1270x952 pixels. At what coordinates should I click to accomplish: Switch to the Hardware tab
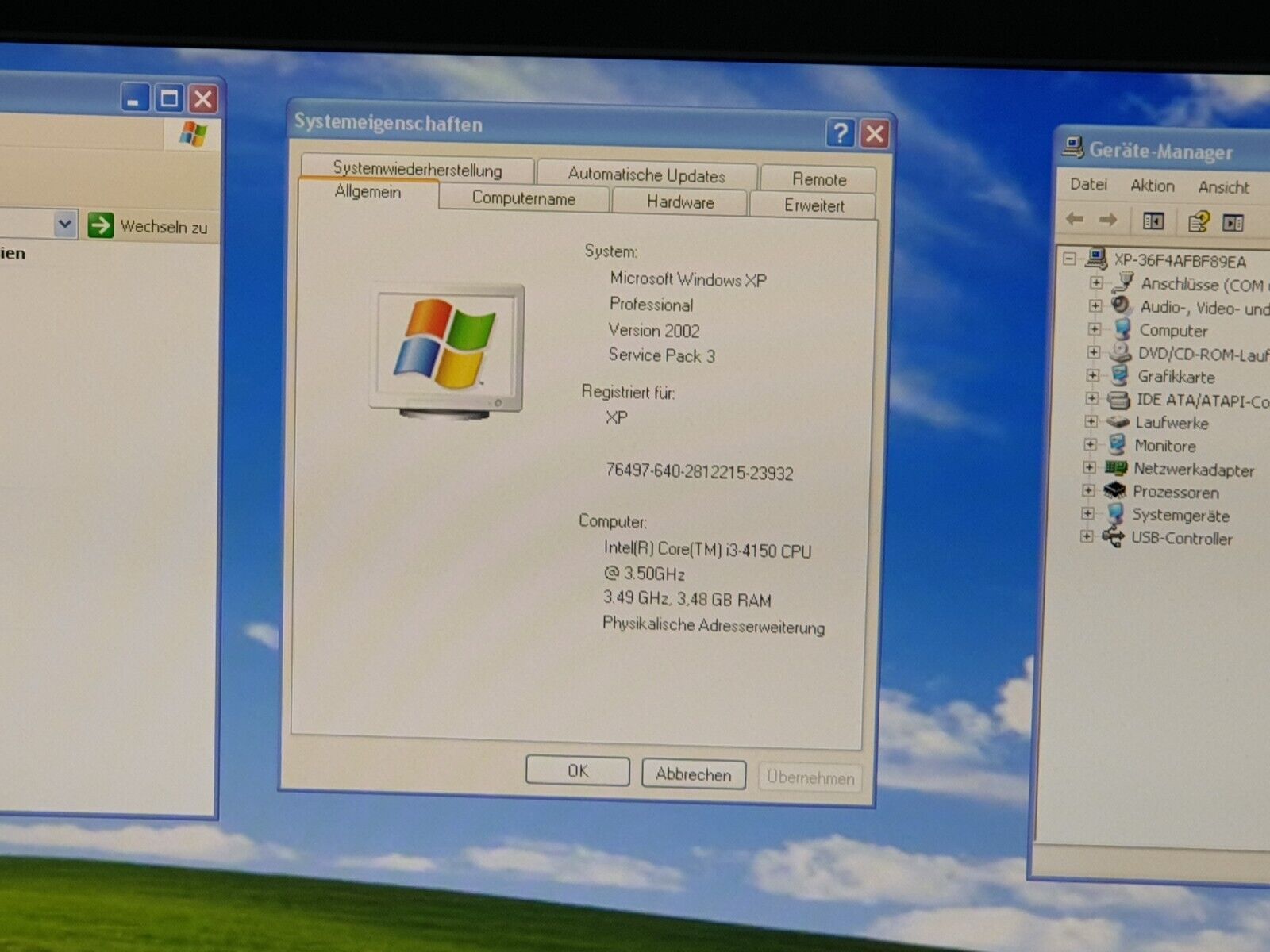[x=680, y=202]
